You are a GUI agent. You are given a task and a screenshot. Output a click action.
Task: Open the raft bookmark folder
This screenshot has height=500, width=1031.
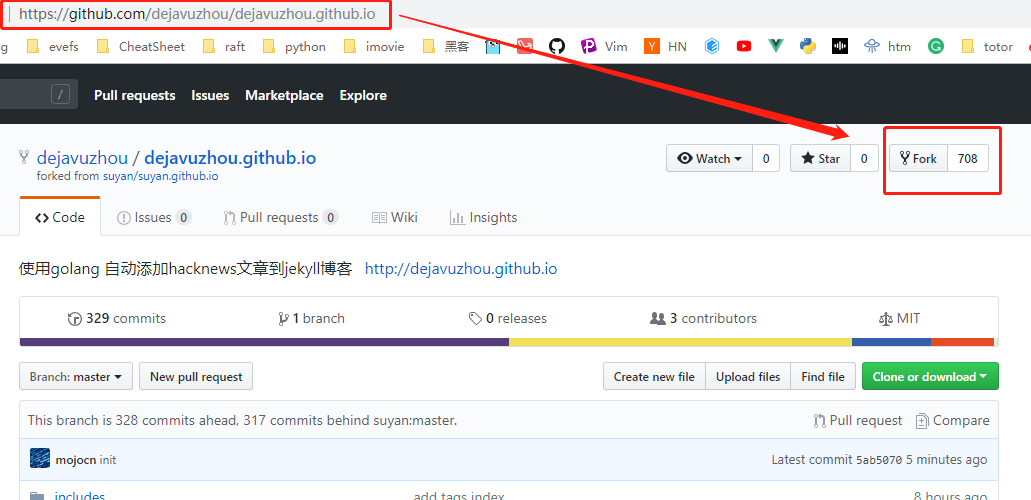224,46
